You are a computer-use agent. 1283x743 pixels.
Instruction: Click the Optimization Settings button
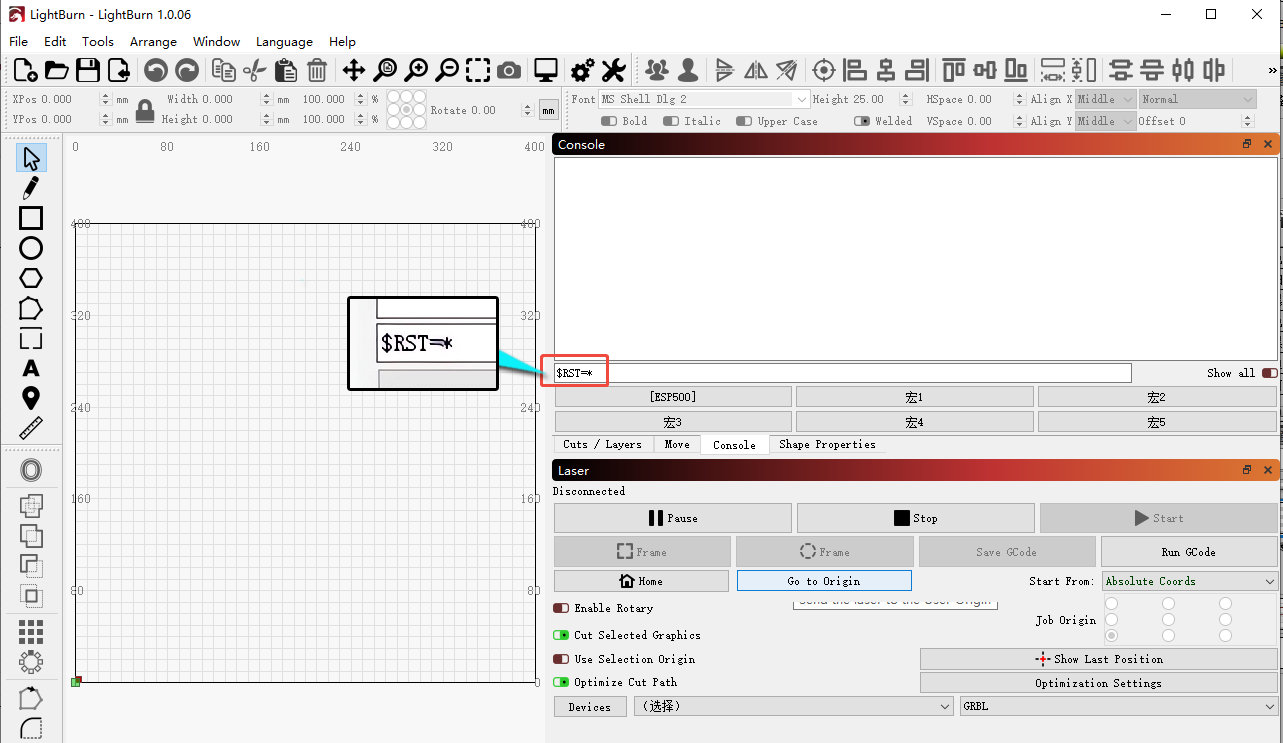[x=1099, y=683]
